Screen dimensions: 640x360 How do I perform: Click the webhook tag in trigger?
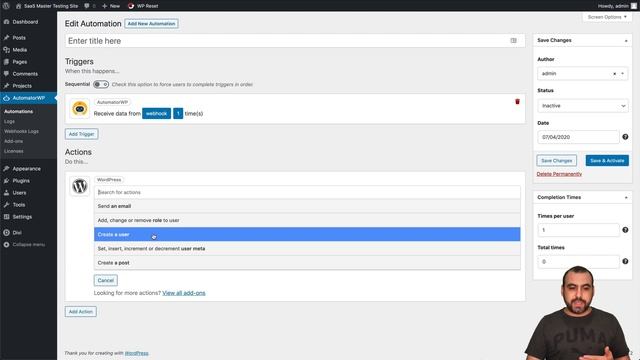156,113
